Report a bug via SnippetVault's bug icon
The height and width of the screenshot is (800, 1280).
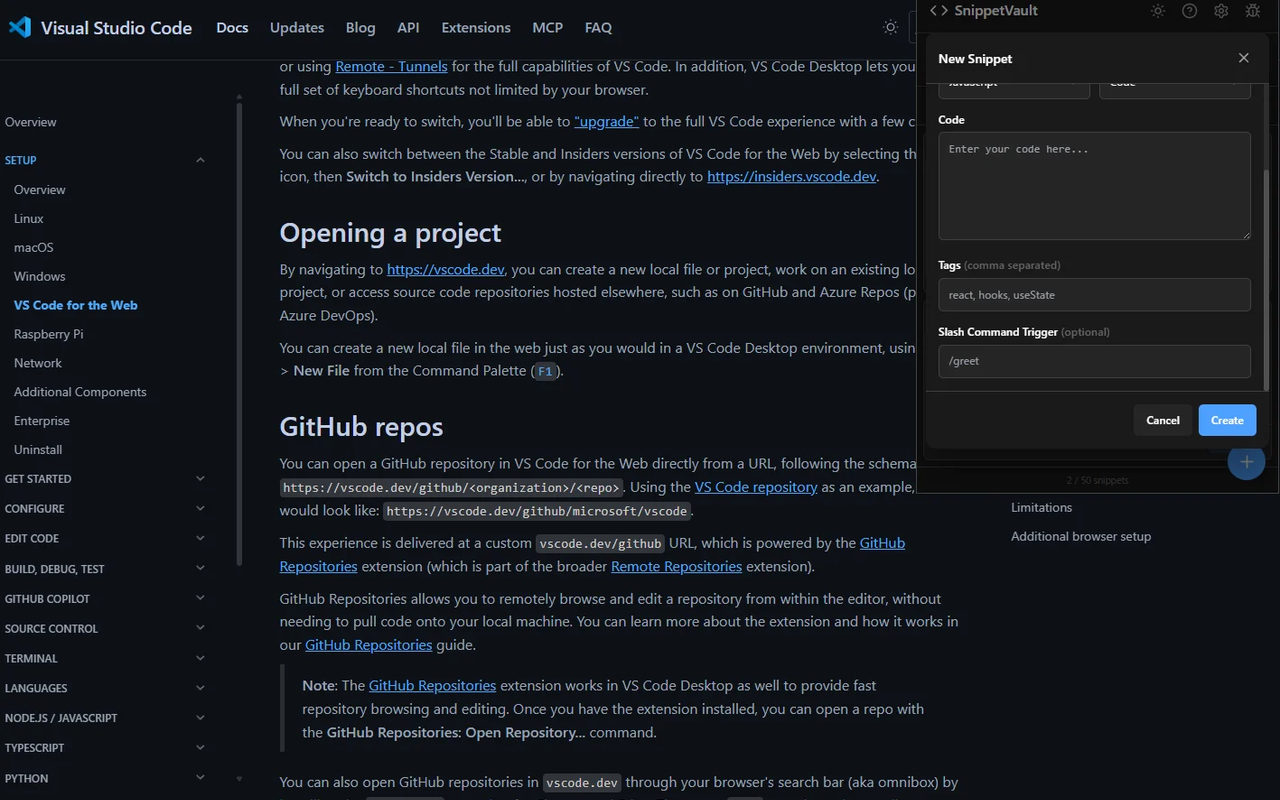click(1253, 11)
